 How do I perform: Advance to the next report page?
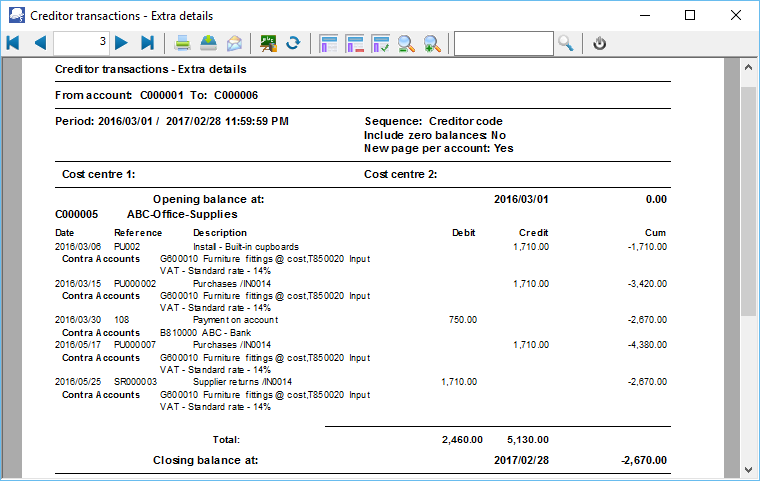click(121, 43)
